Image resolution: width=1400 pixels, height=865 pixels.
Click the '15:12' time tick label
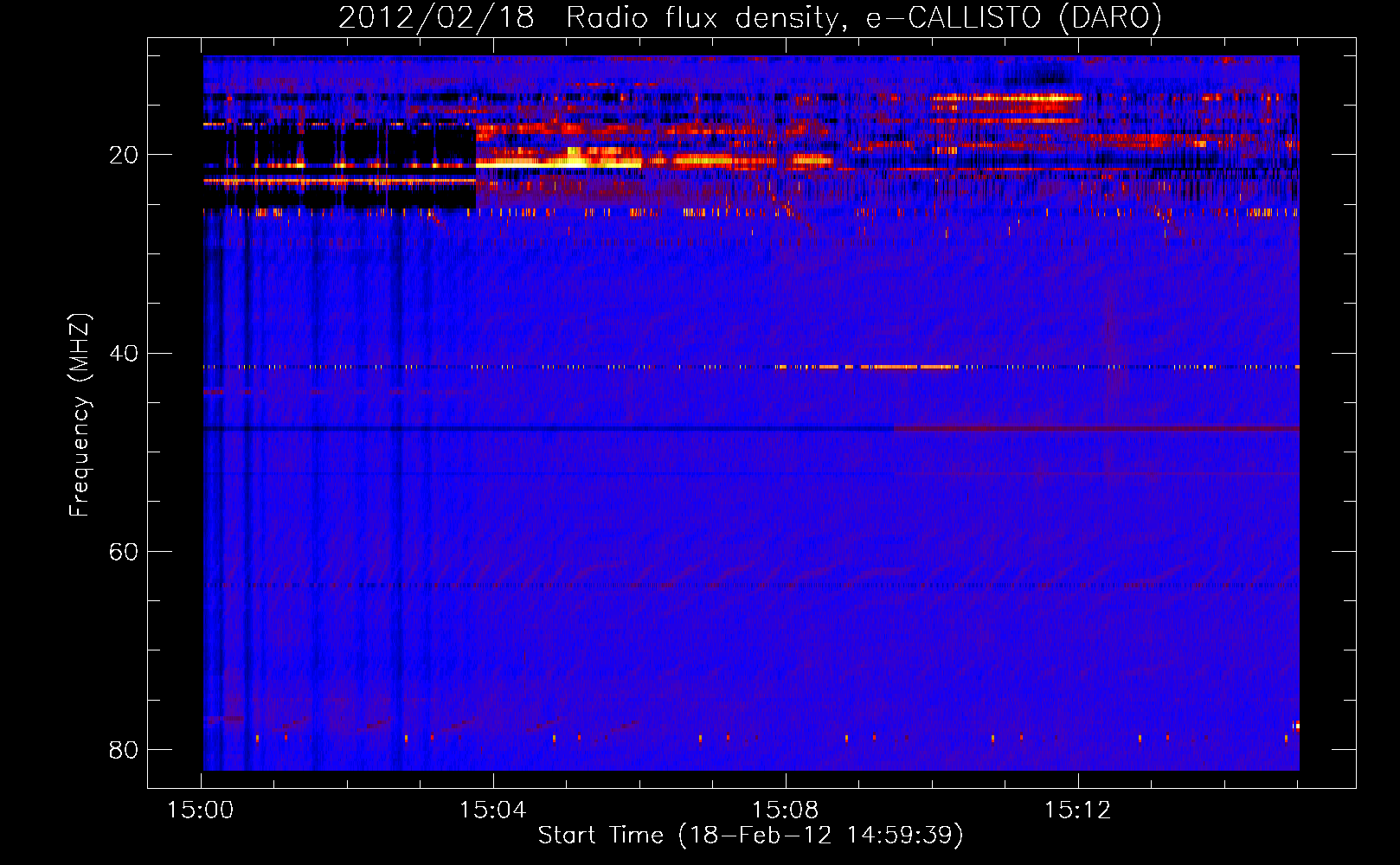1077,811
